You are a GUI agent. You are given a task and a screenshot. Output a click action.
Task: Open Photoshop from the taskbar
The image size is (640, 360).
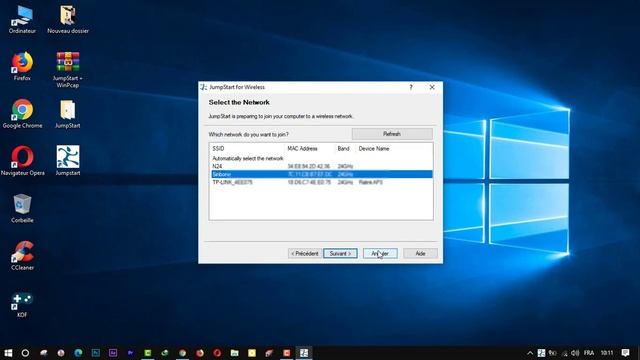pos(96,353)
